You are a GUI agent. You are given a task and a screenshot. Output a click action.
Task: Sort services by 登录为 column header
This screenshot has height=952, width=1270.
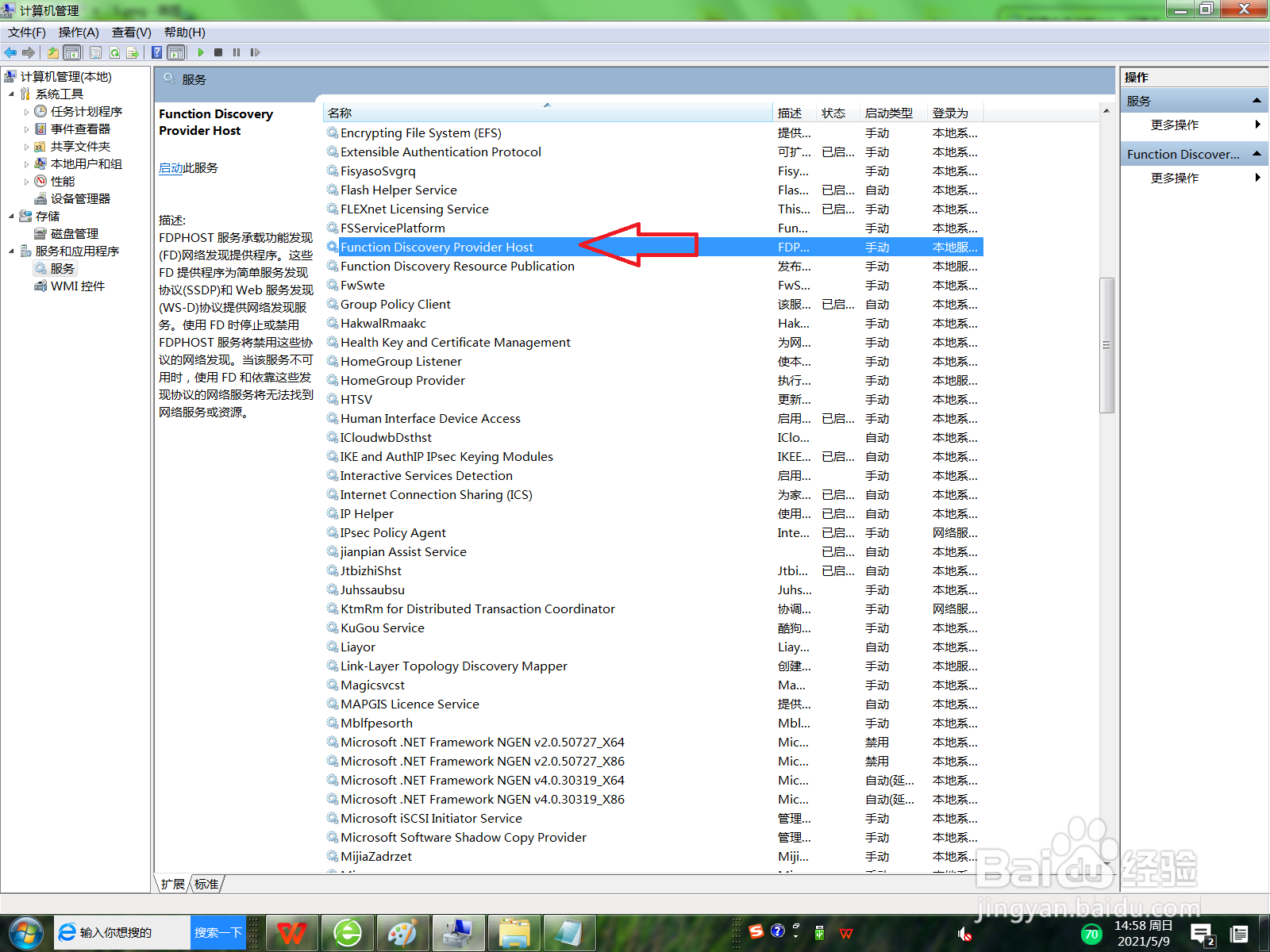tap(955, 113)
